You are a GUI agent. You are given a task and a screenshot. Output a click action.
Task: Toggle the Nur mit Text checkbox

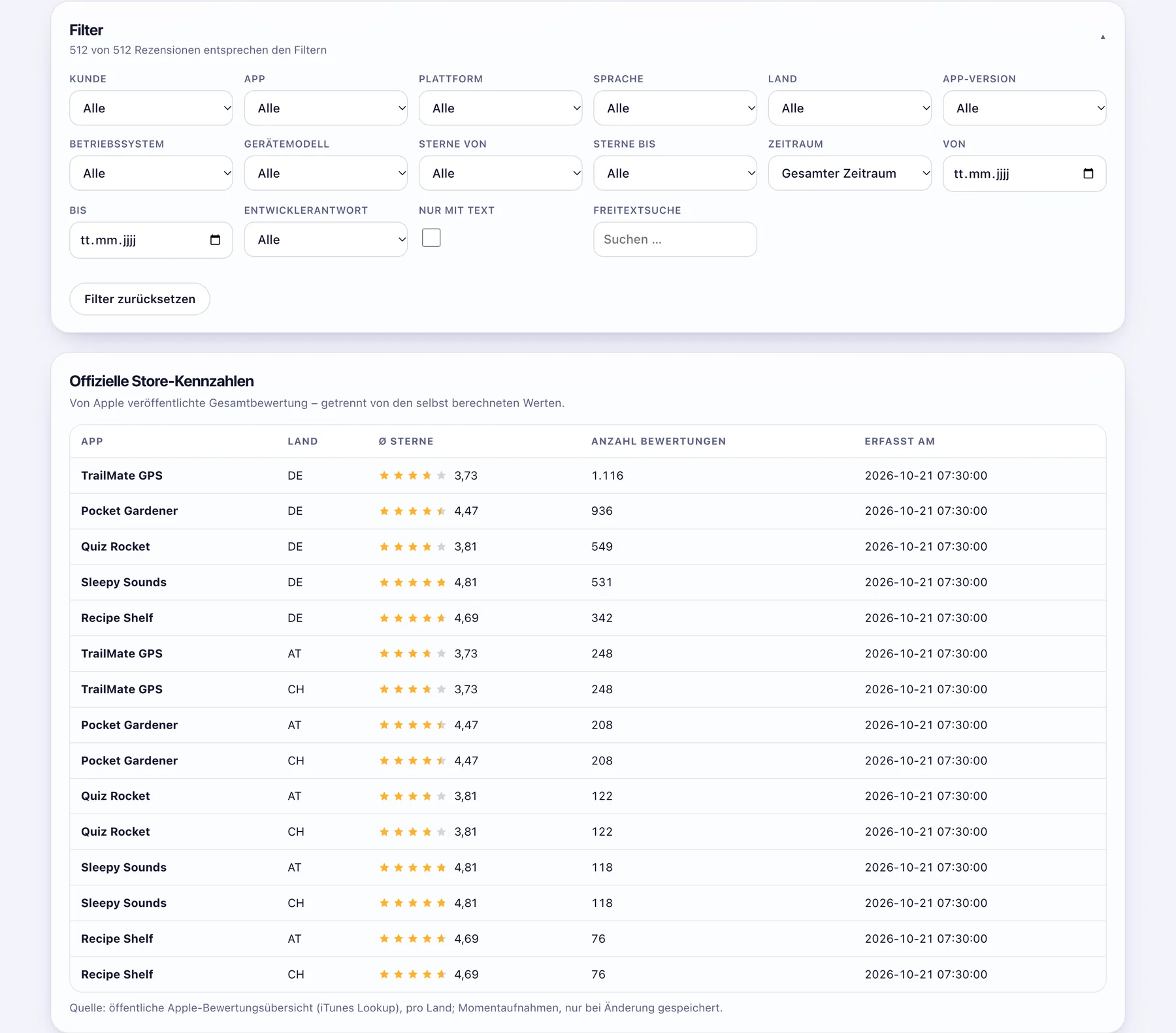click(431, 238)
